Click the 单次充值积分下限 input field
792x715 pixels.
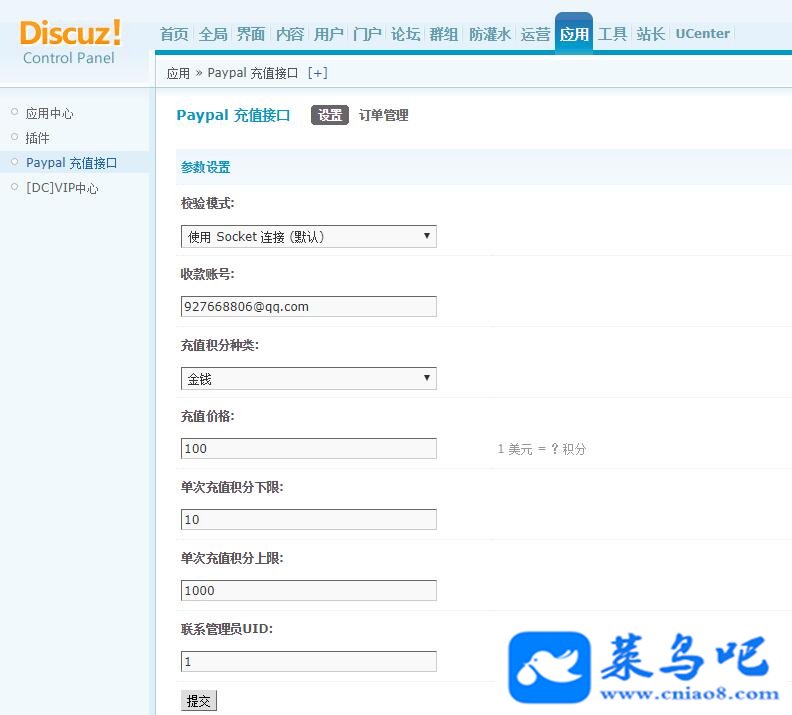[x=309, y=519]
